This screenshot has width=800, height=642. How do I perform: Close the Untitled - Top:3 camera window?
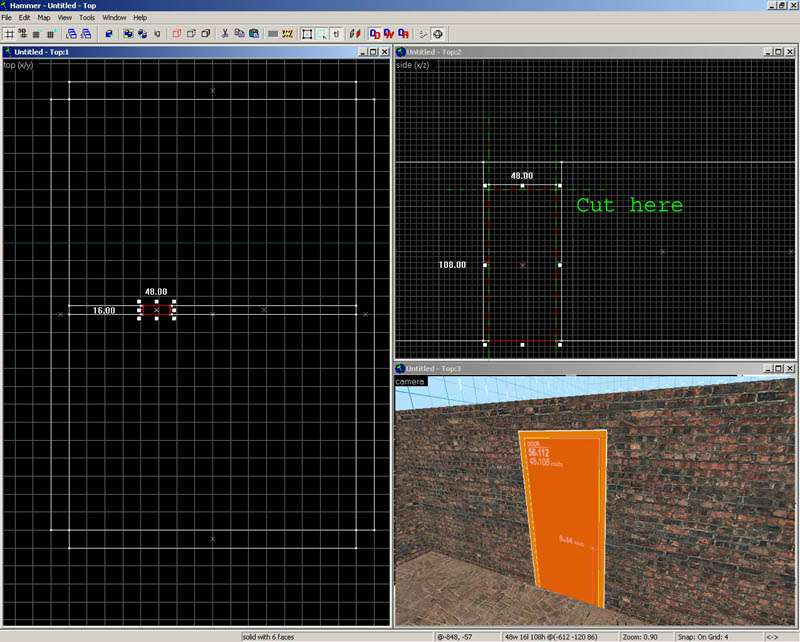[x=791, y=369]
